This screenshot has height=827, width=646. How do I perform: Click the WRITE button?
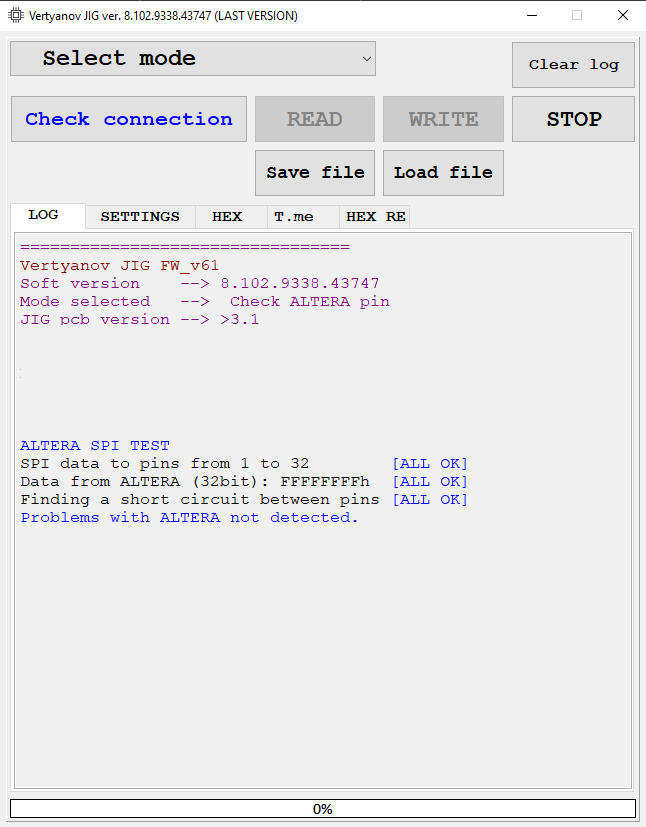443,119
